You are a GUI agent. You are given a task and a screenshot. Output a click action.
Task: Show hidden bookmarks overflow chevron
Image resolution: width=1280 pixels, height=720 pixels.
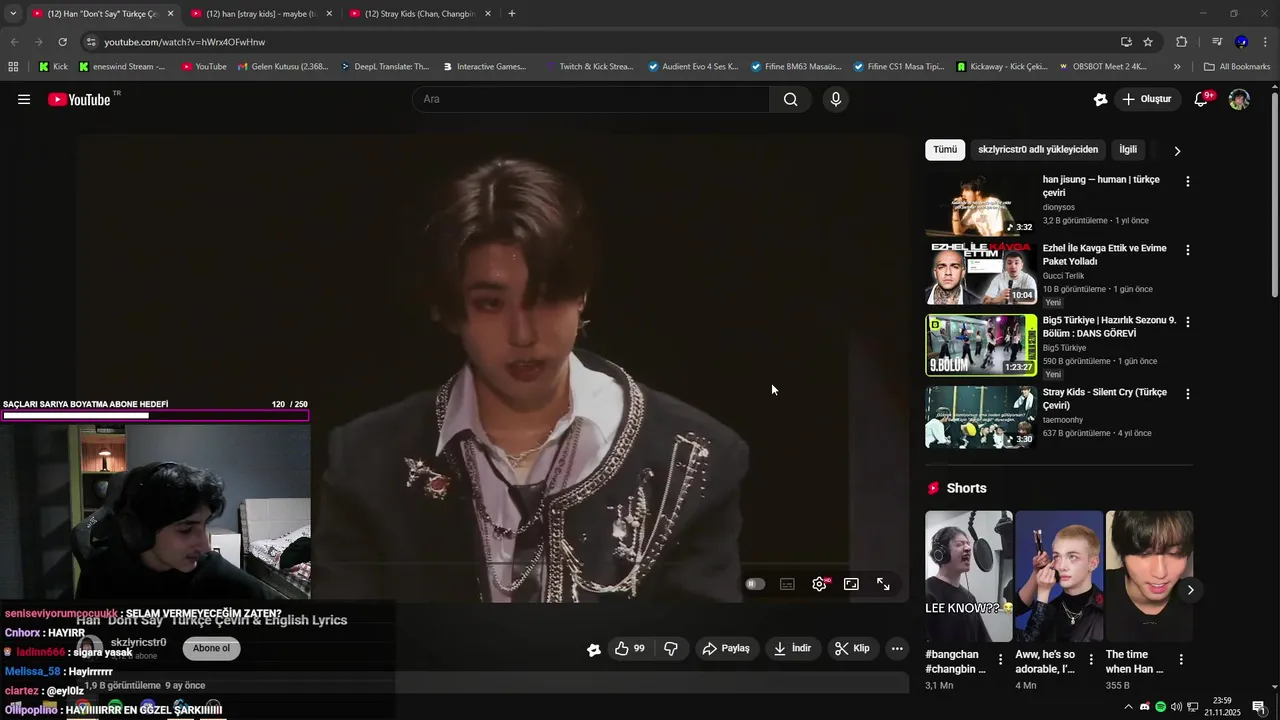coord(1177,67)
